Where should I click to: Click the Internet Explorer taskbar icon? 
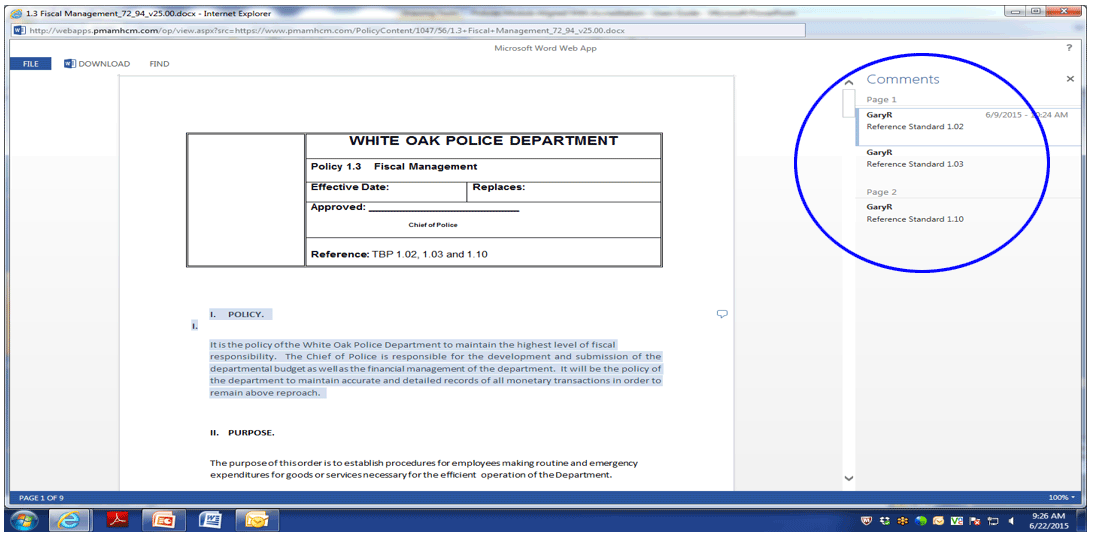(70, 521)
